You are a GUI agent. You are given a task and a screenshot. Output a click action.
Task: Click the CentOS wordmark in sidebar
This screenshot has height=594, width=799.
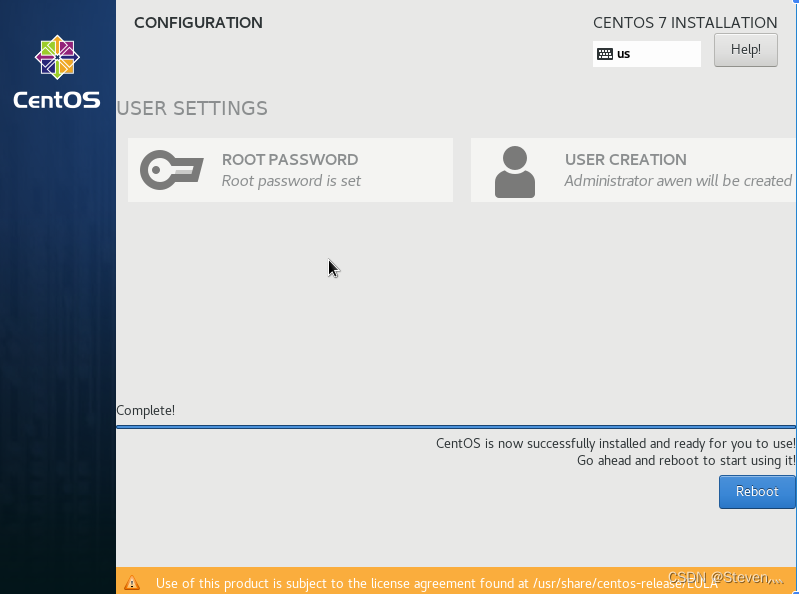tap(57, 100)
